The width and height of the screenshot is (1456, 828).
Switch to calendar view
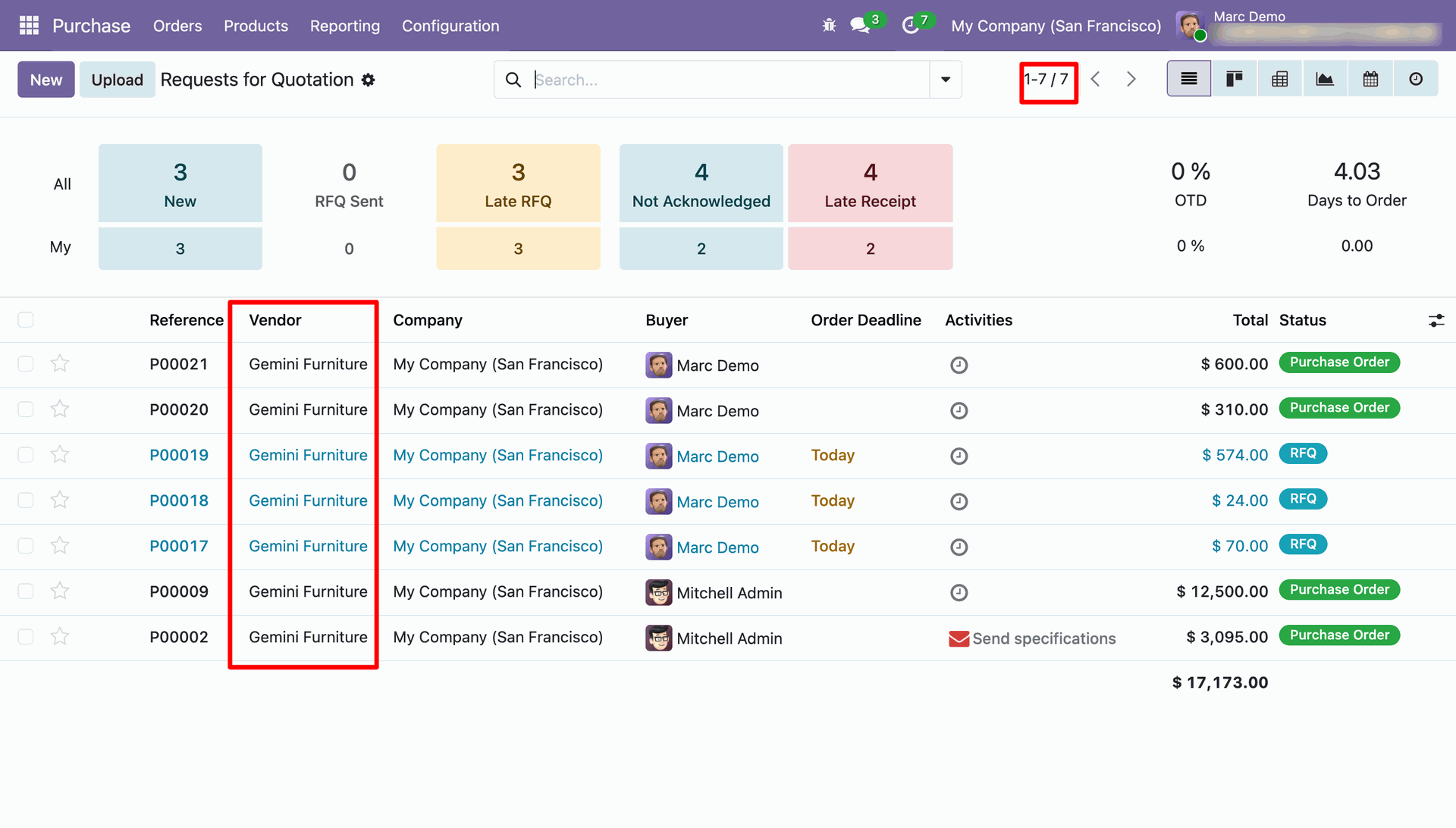pyautogui.click(x=1370, y=79)
